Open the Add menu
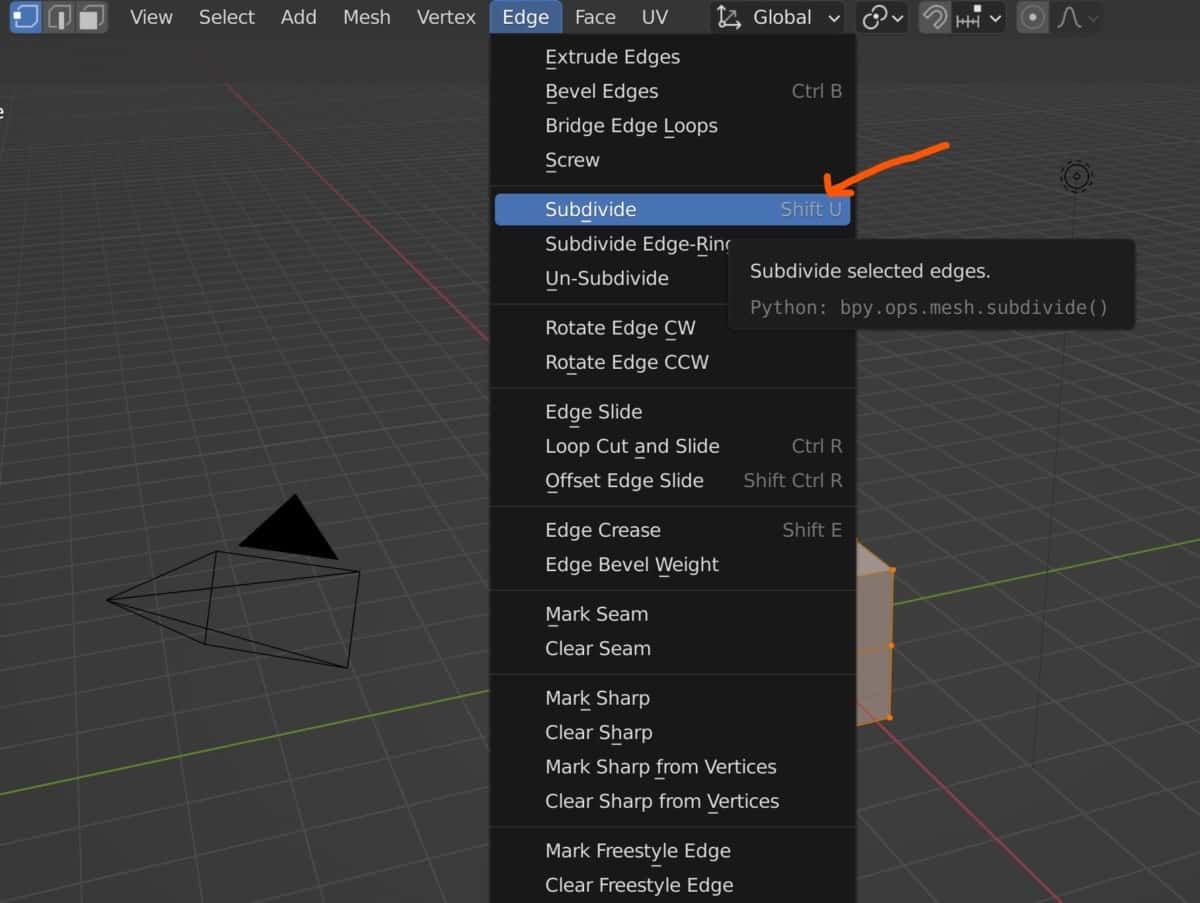The width and height of the screenshot is (1200, 903). [298, 17]
